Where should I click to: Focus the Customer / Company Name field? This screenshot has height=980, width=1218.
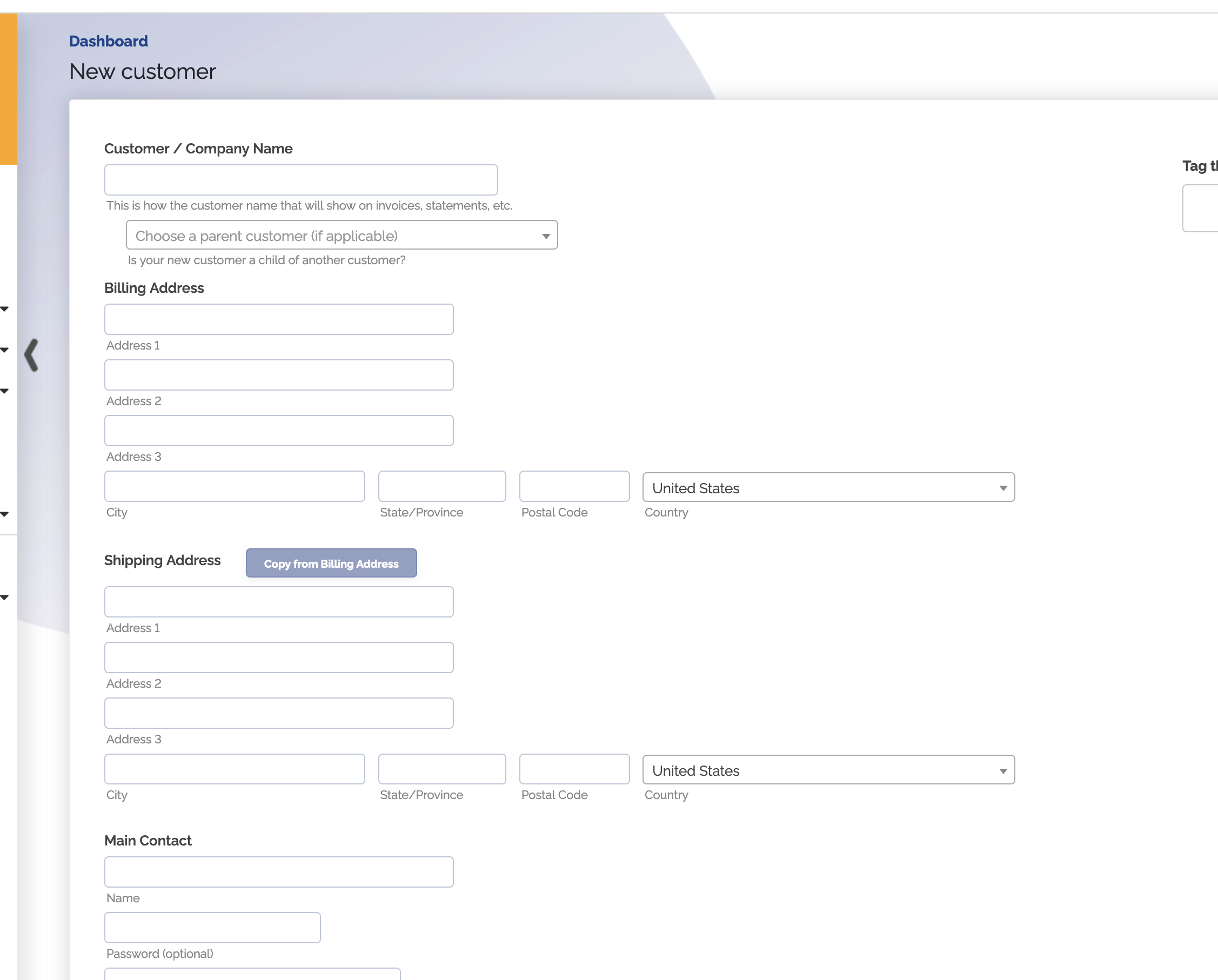[x=300, y=179]
